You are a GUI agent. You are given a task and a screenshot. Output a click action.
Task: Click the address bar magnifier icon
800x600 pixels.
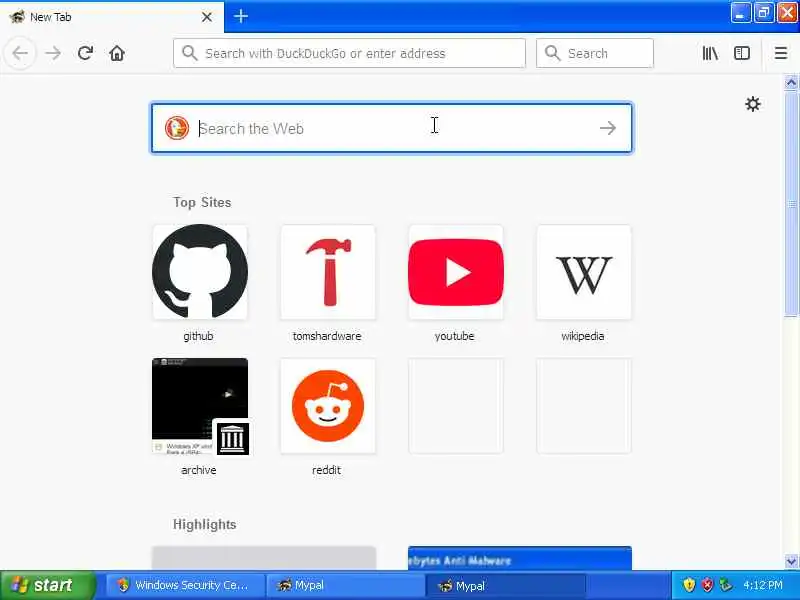pyautogui.click(x=189, y=53)
